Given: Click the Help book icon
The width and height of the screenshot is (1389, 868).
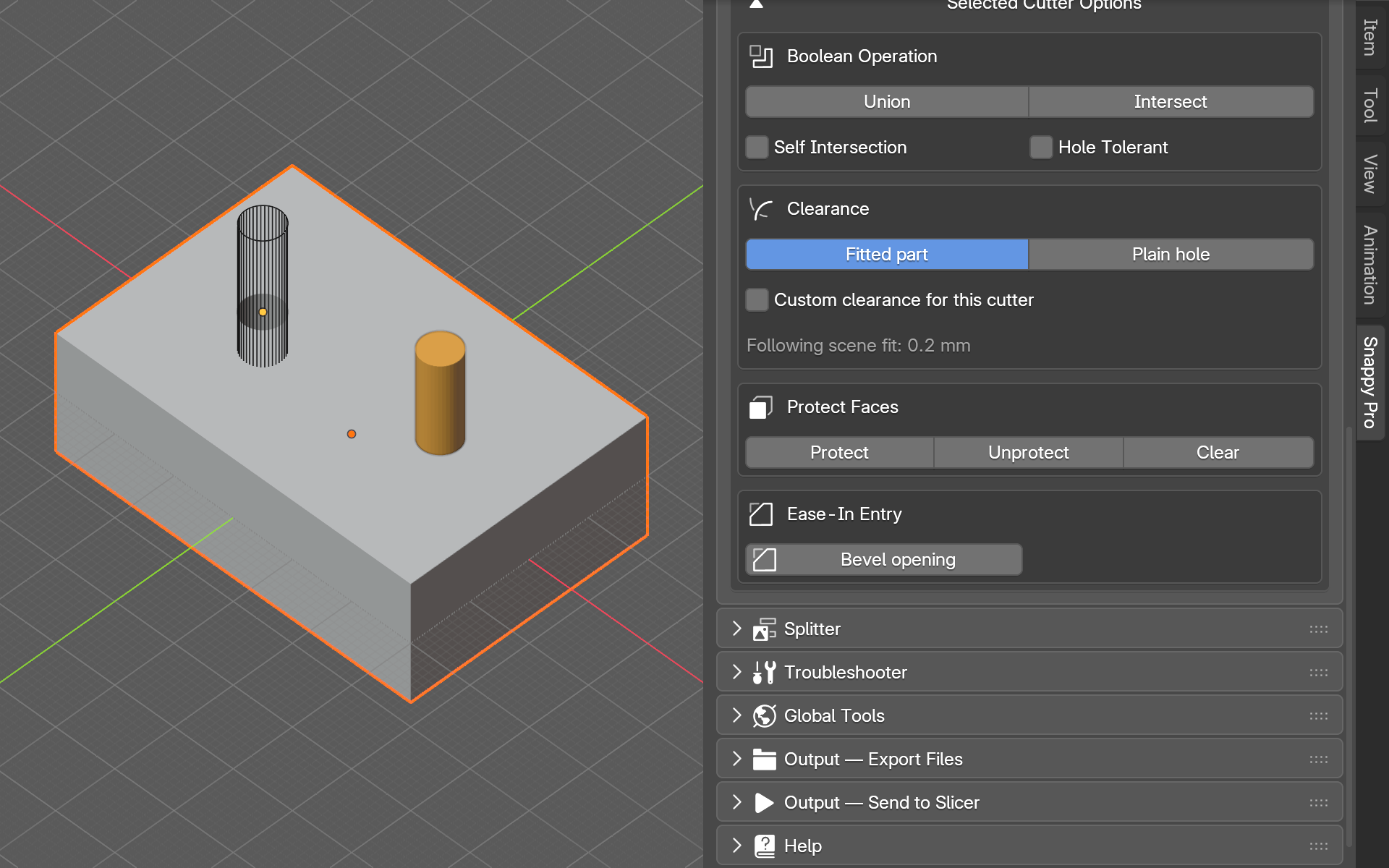Looking at the screenshot, I should click(x=764, y=846).
